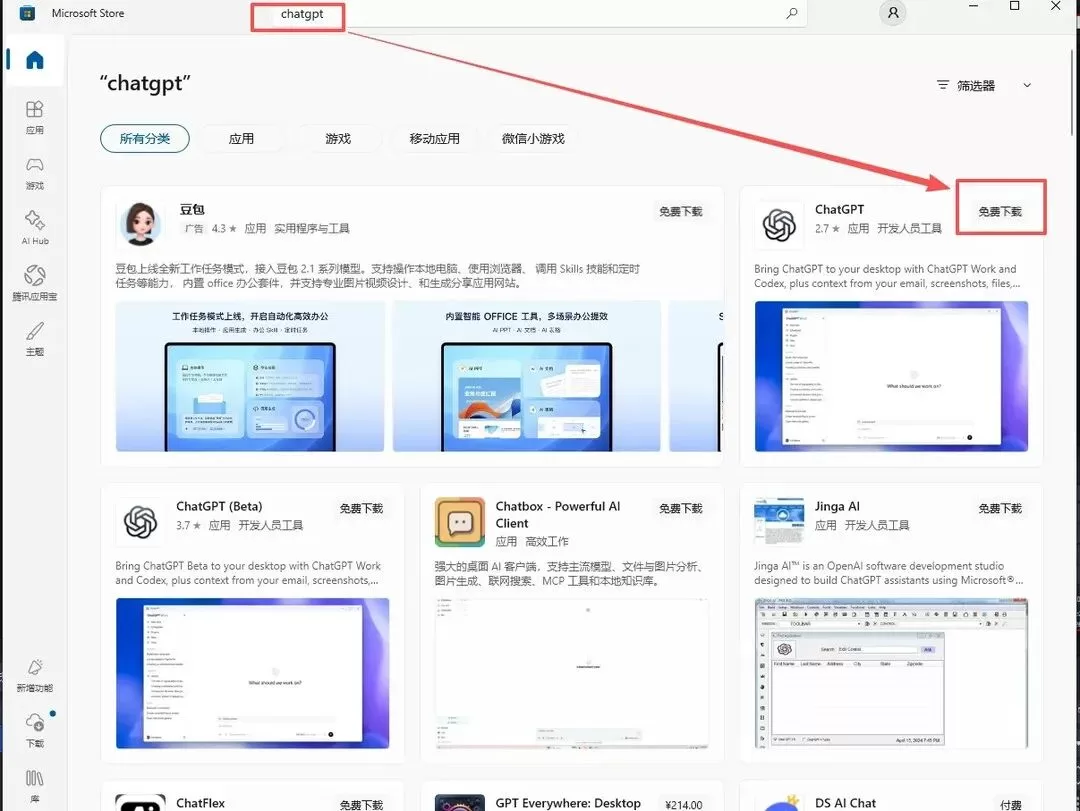Click the Microsoft Store logo icon
1080x811 pixels.
[27, 13]
